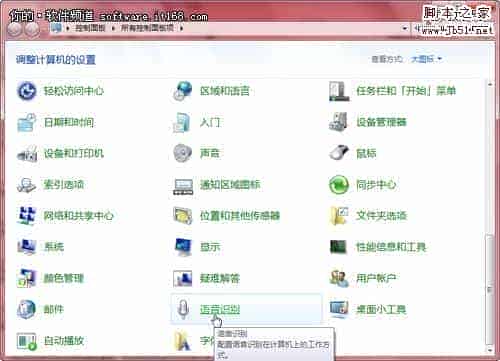Go forward with Forward navigation button
This screenshot has height=361, width=500.
32,30
